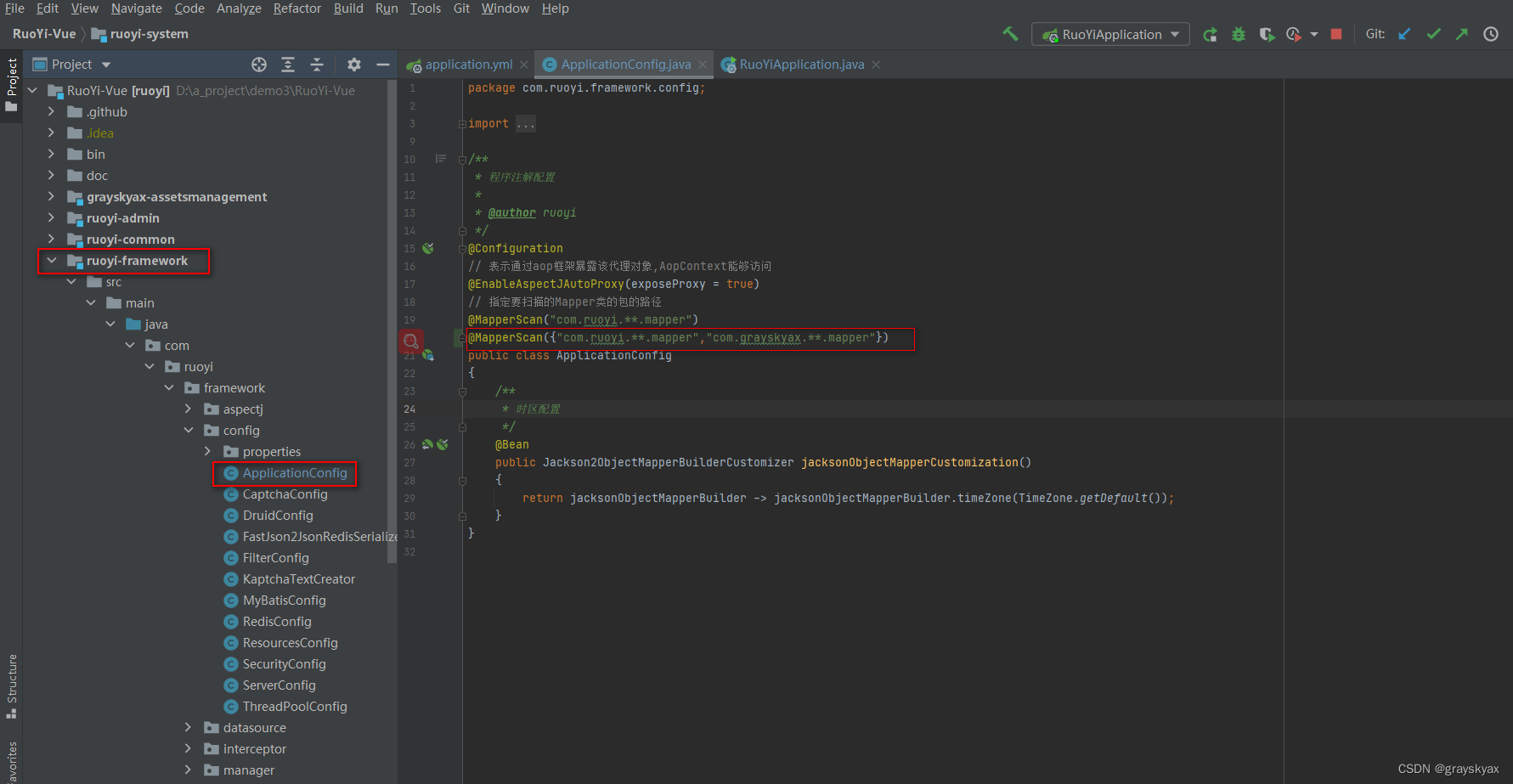Run with coverage shield icon
The height and width of the screenshot is (784, 1513).
[x=1267, y=34]
